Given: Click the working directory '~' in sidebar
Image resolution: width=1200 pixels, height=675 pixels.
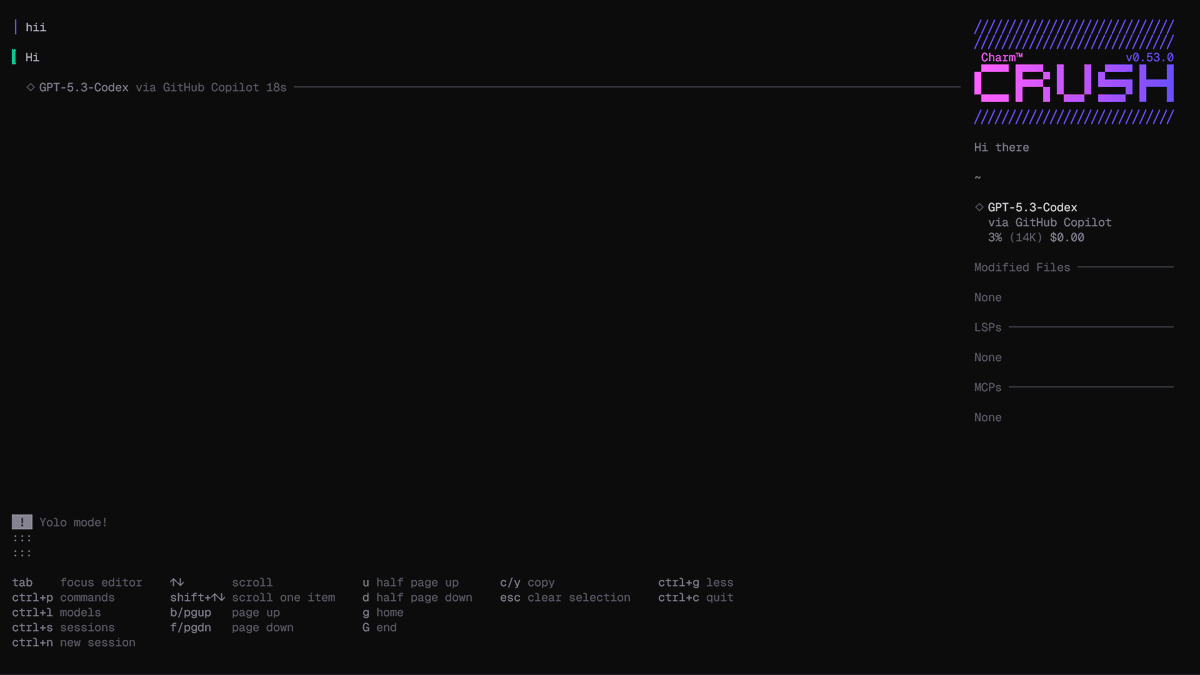Looking at the screenshot, I should (x=978, y=177).
